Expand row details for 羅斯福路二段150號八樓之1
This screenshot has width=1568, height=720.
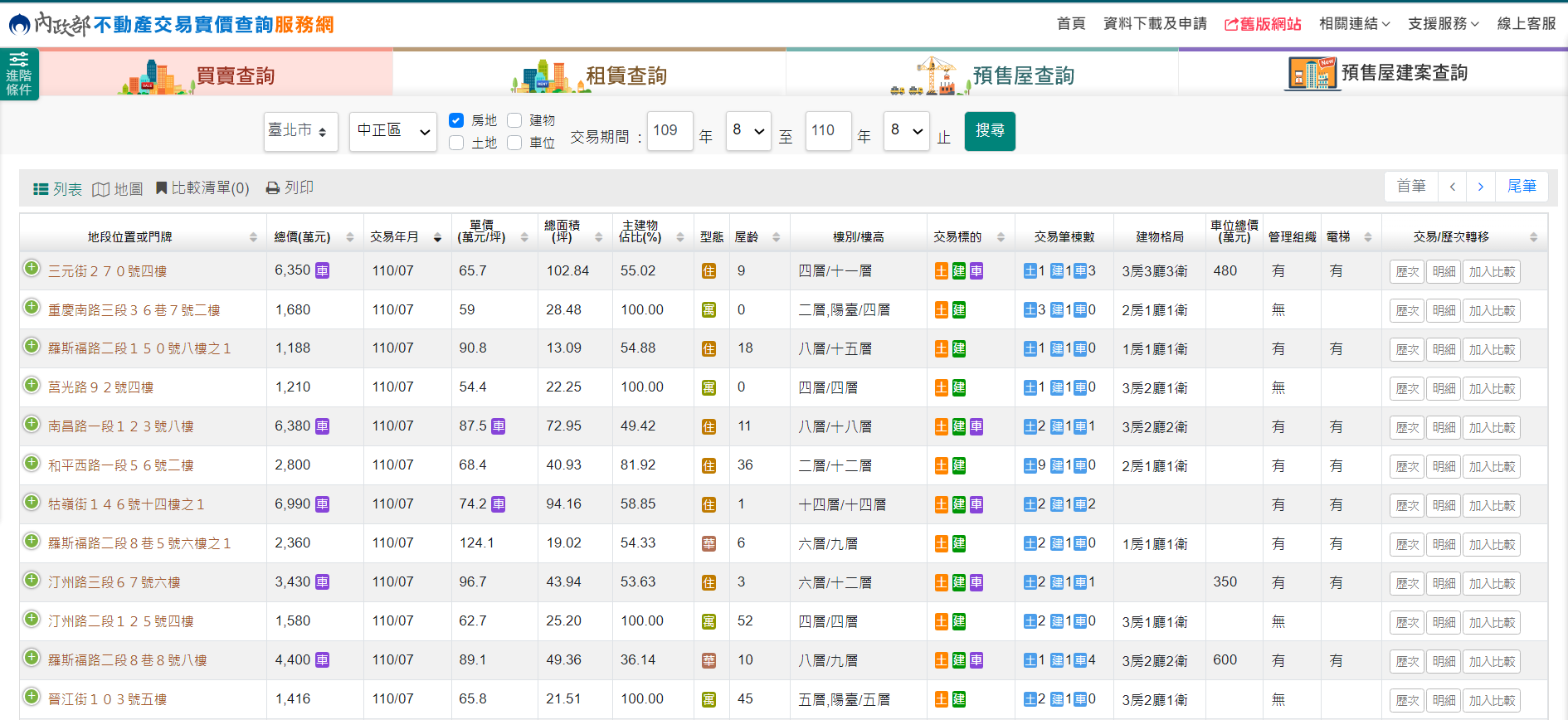tap(32, 346)
